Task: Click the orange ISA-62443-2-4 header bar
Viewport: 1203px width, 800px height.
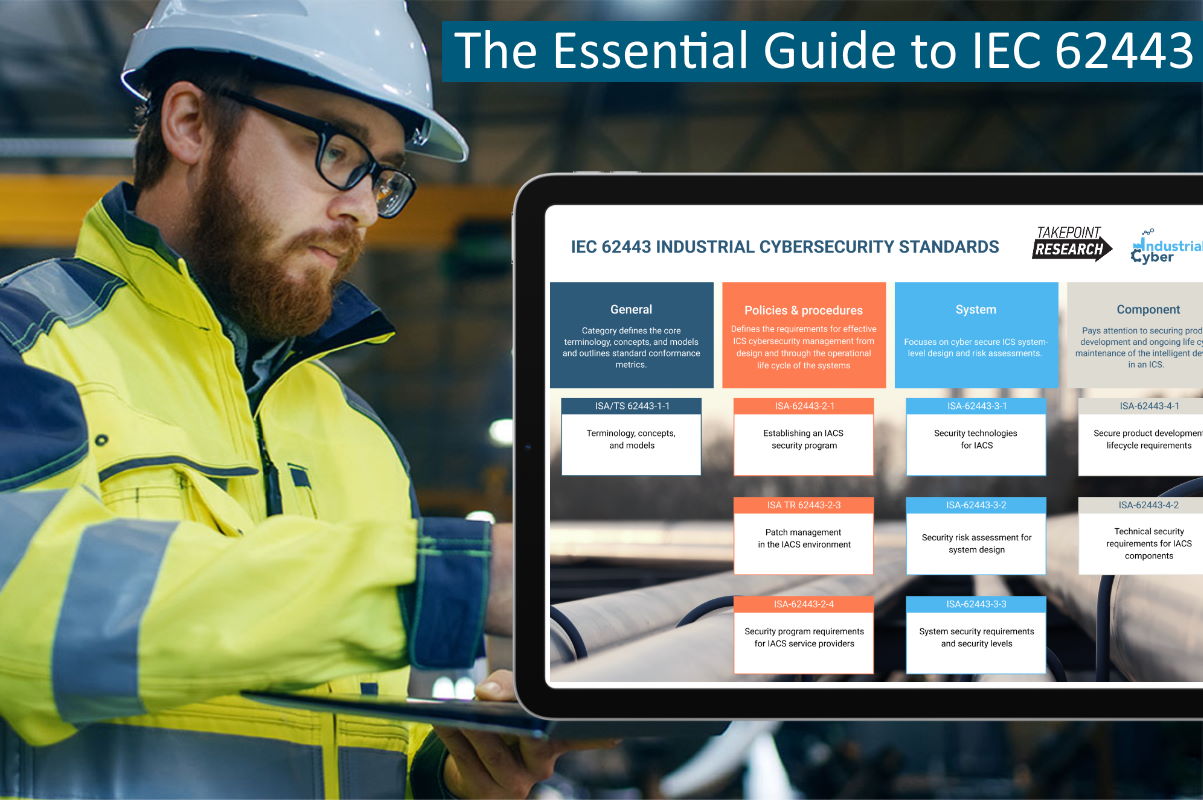Action: coord(803,604)
